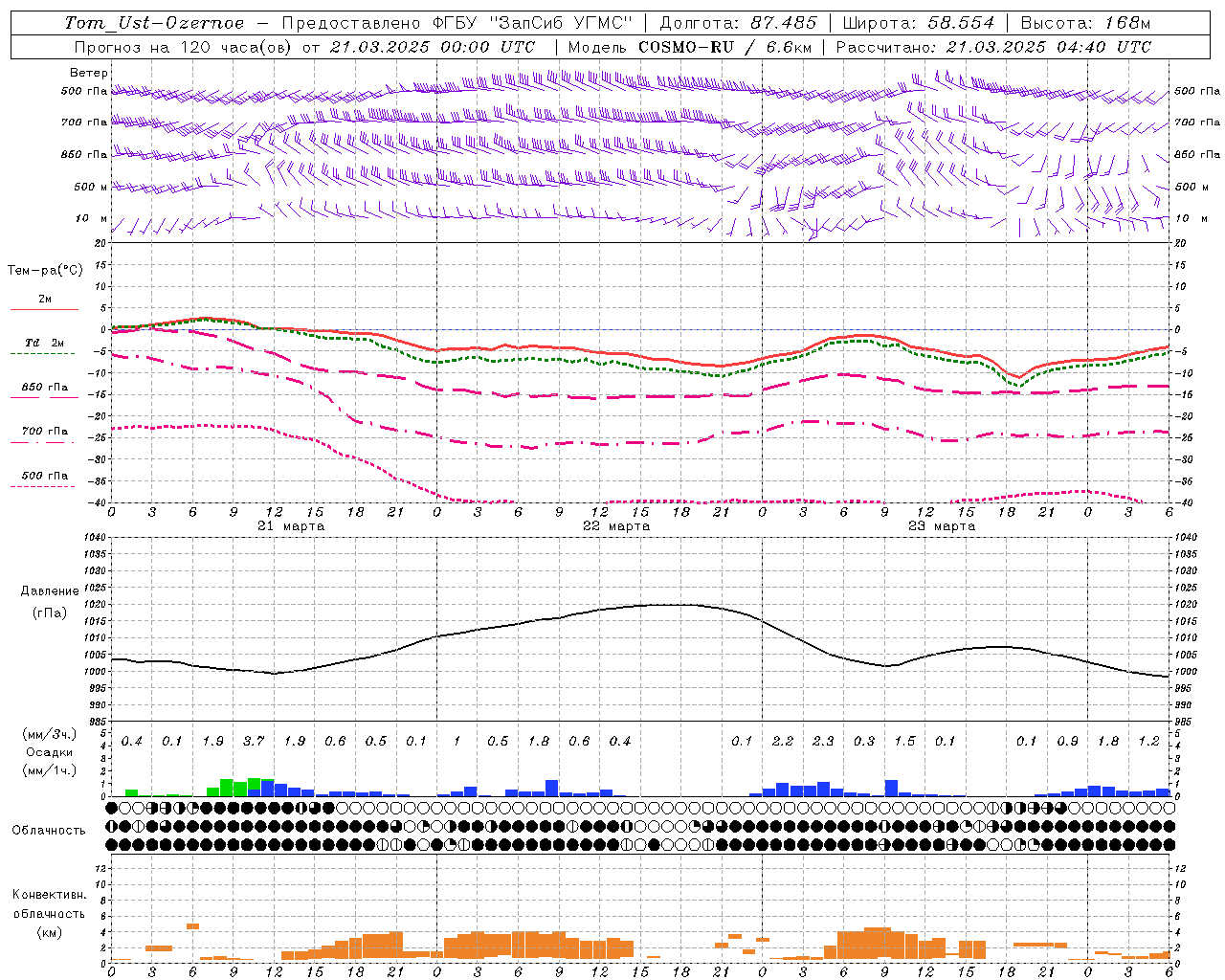Image resolution: width=1225 pixels, height=980 pixels.
Task: Select the 22 марта date label
Action: 616,526
